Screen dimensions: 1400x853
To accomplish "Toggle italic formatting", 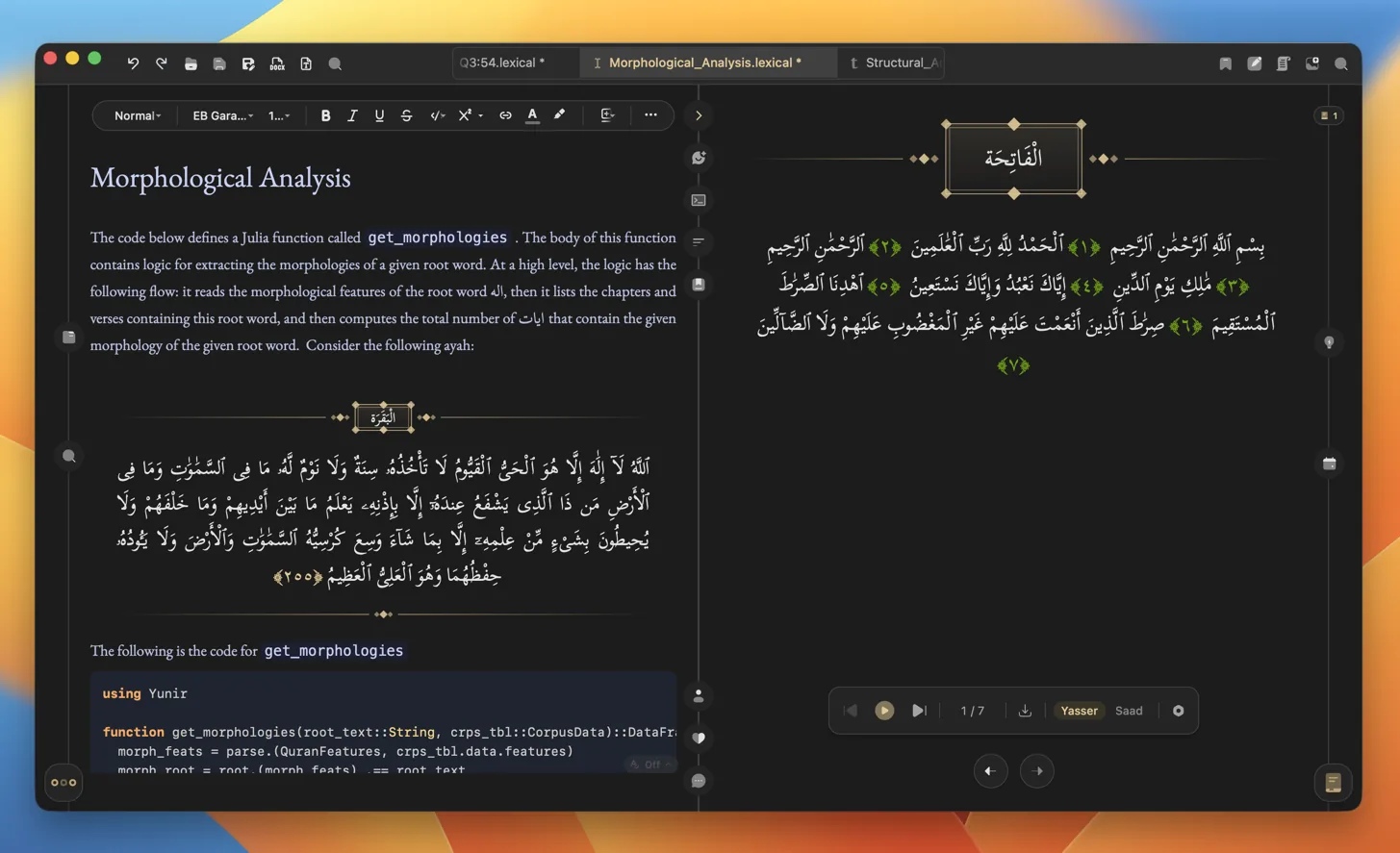I will pyautogui.click(x=352, y=115).
